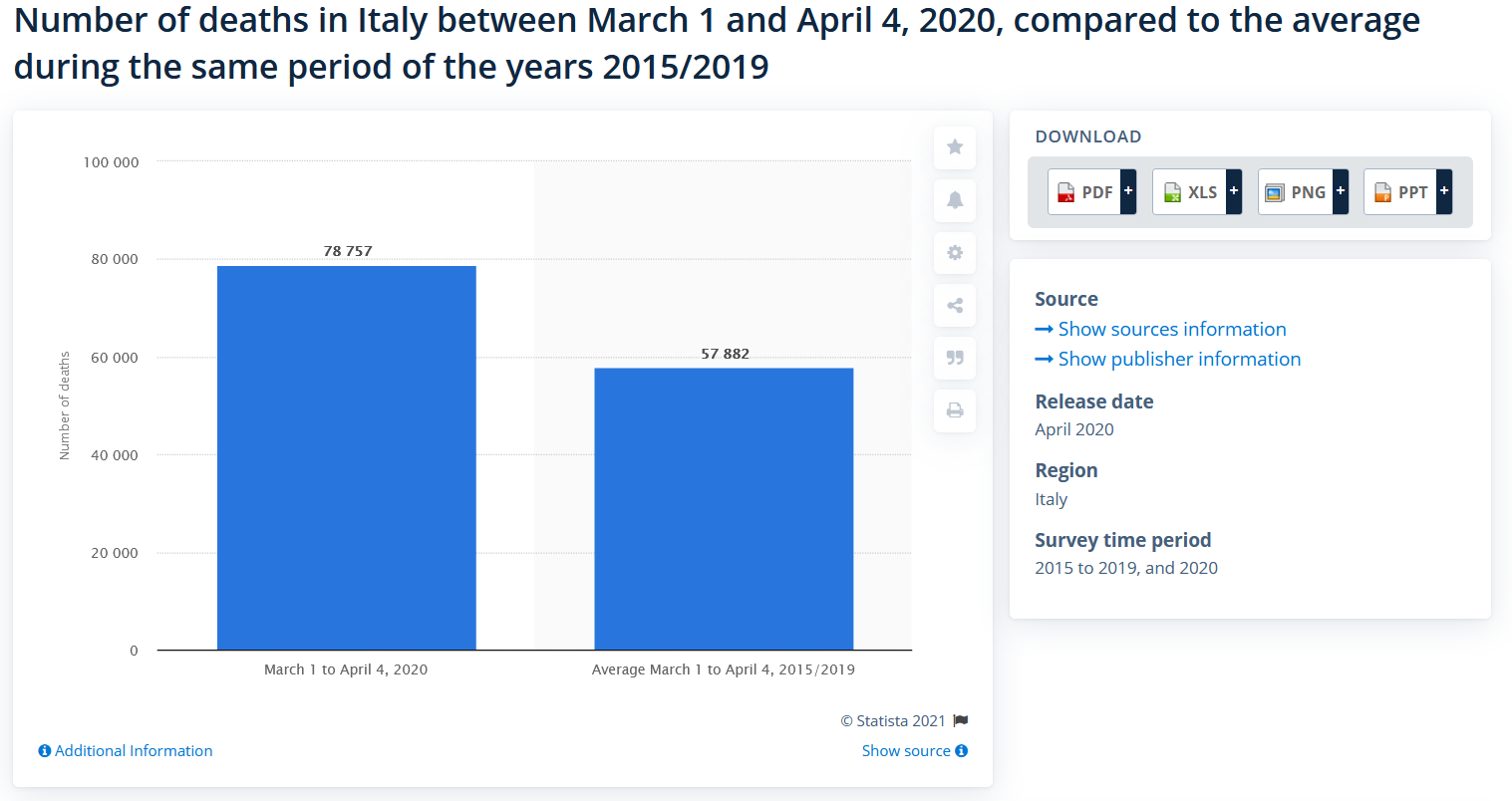Click the star favorite icon
This screenshot has height=801, width=1512.
point(955,147)
